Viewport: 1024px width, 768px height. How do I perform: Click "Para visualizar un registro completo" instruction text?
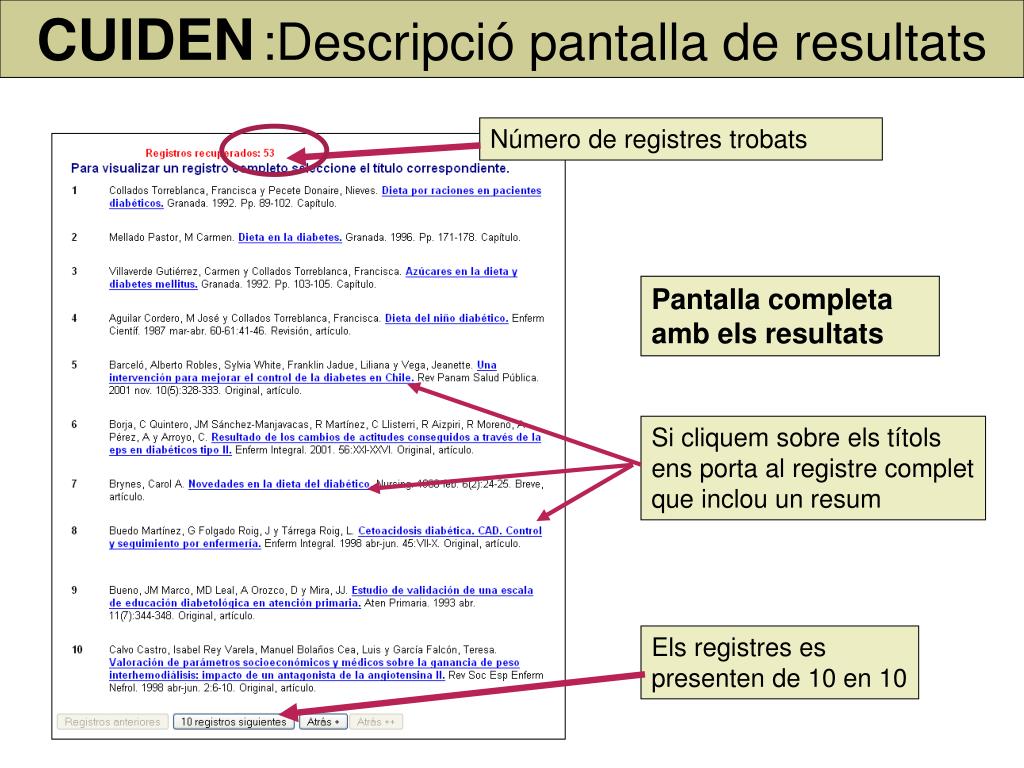click(x=290, y=168)
